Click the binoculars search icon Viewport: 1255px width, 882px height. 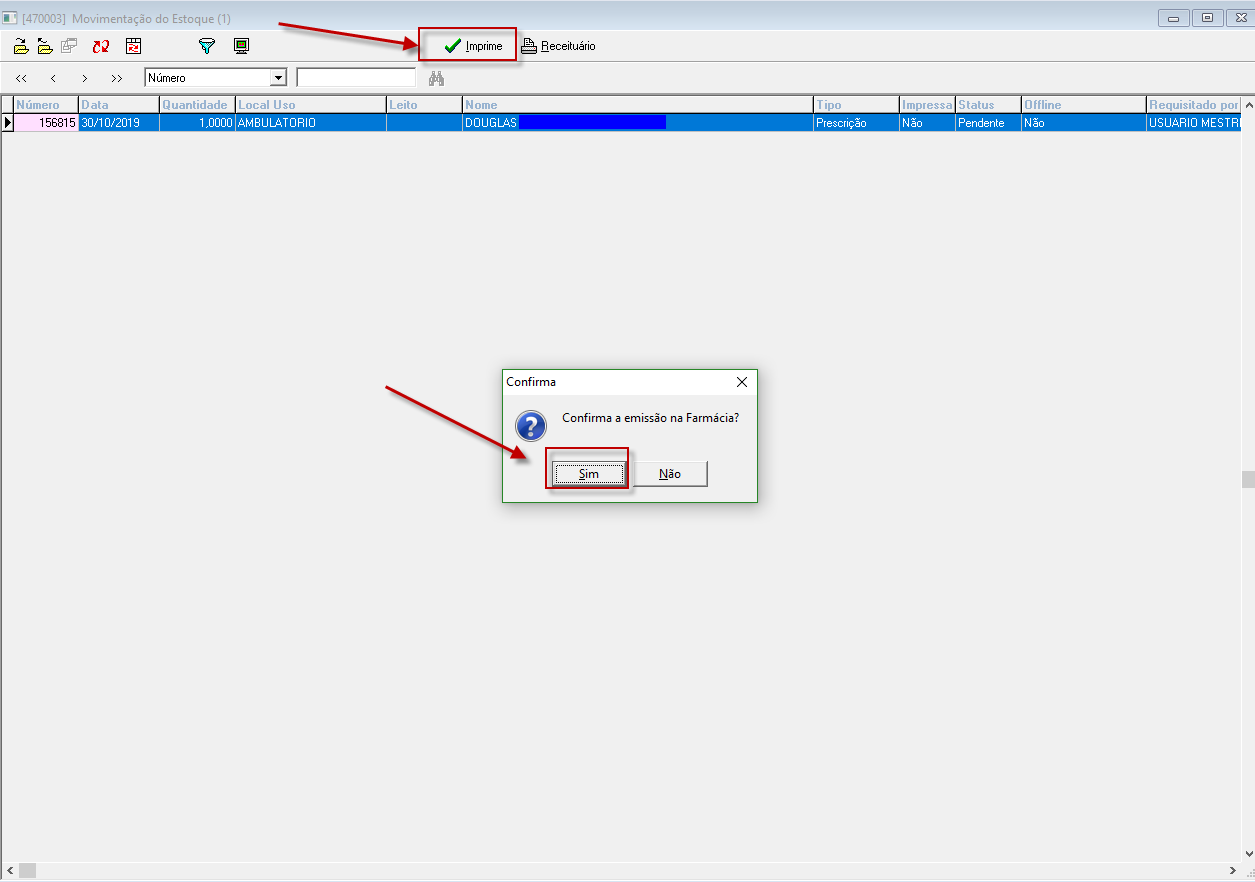click(x=436, y=78)
